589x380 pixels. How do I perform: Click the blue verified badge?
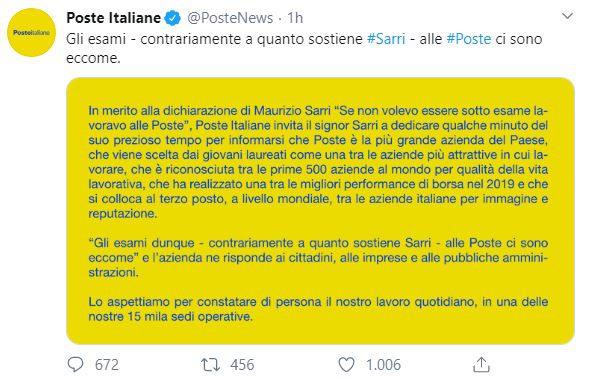173,18
